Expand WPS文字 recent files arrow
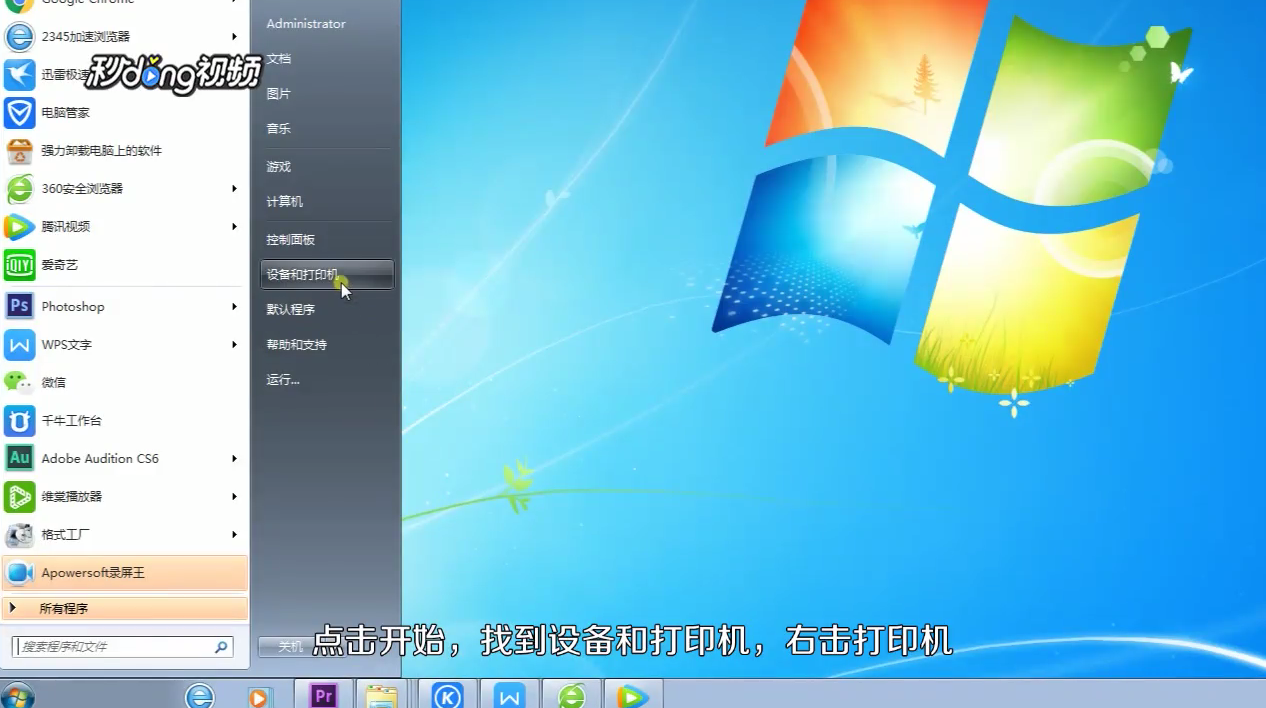The width and height of the screenshot is (1266, 708). coord(235,345)
